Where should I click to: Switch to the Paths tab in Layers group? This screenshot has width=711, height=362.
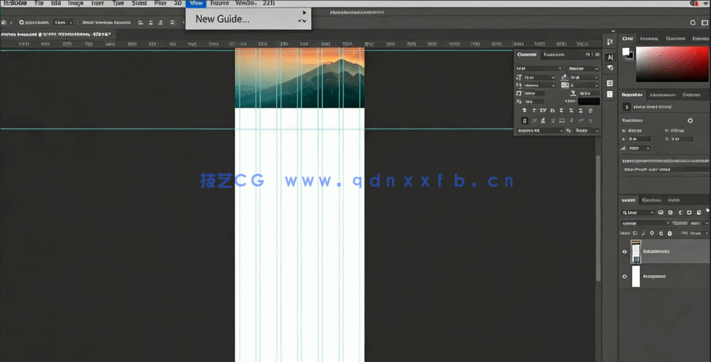pyautogui.click(x=673, y=200)
